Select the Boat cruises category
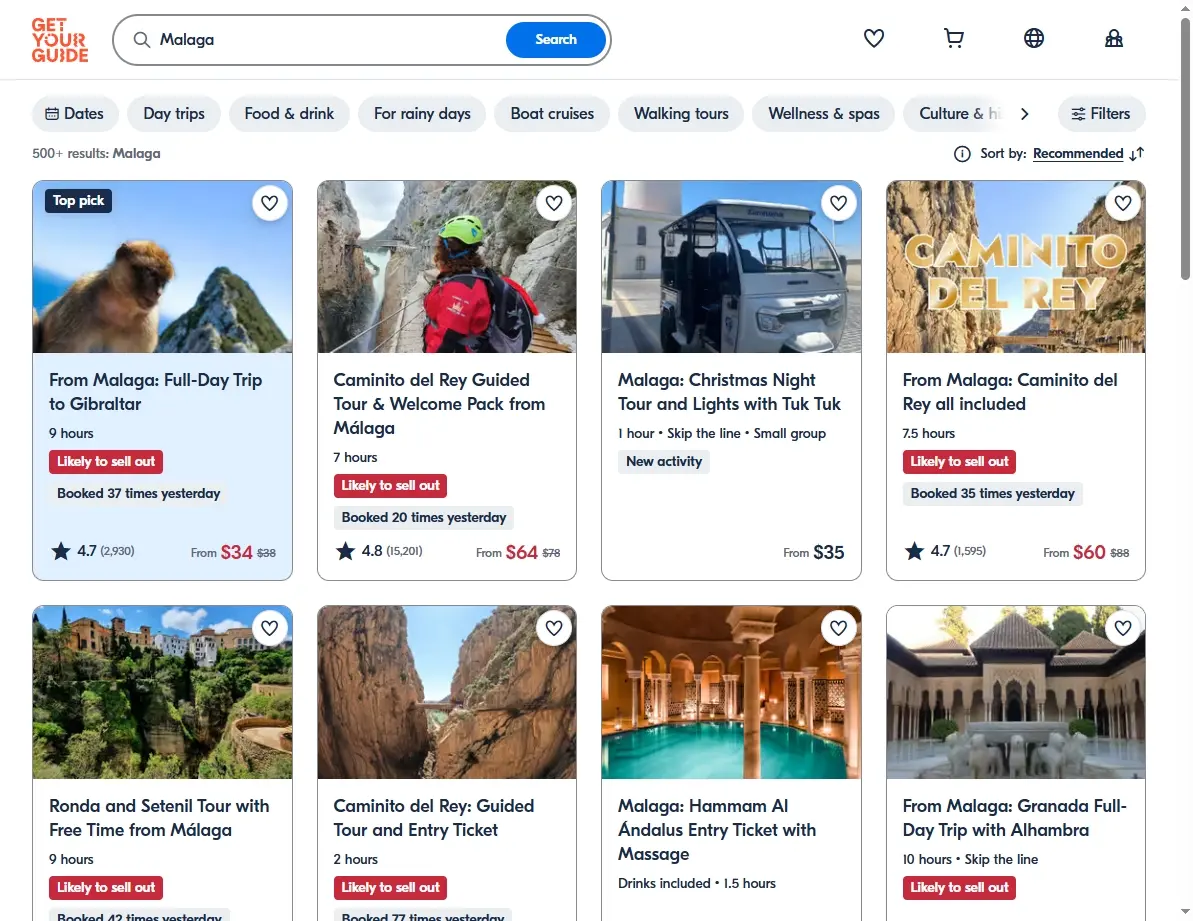Screen dimensions: 1193x921 552,113
